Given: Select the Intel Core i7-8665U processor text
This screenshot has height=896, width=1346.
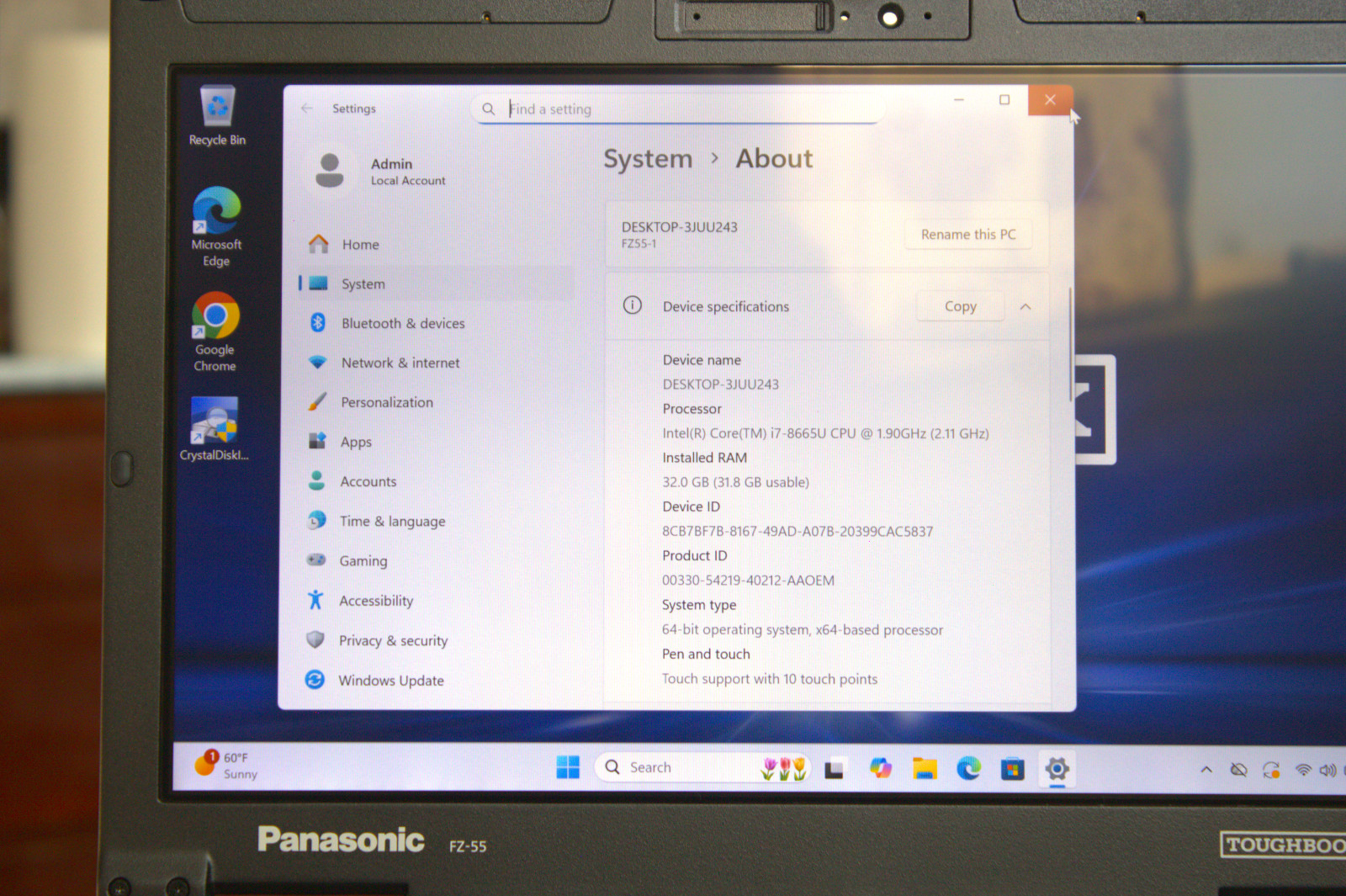Looking at the screenshot, I should click(825, 434).
